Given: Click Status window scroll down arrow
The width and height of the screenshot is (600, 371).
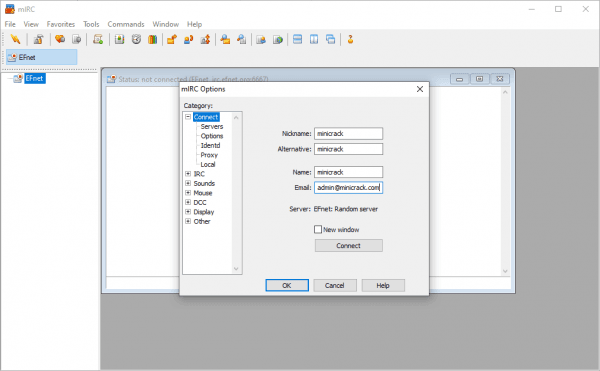Looking at the screenshot, I should (505, 271).
